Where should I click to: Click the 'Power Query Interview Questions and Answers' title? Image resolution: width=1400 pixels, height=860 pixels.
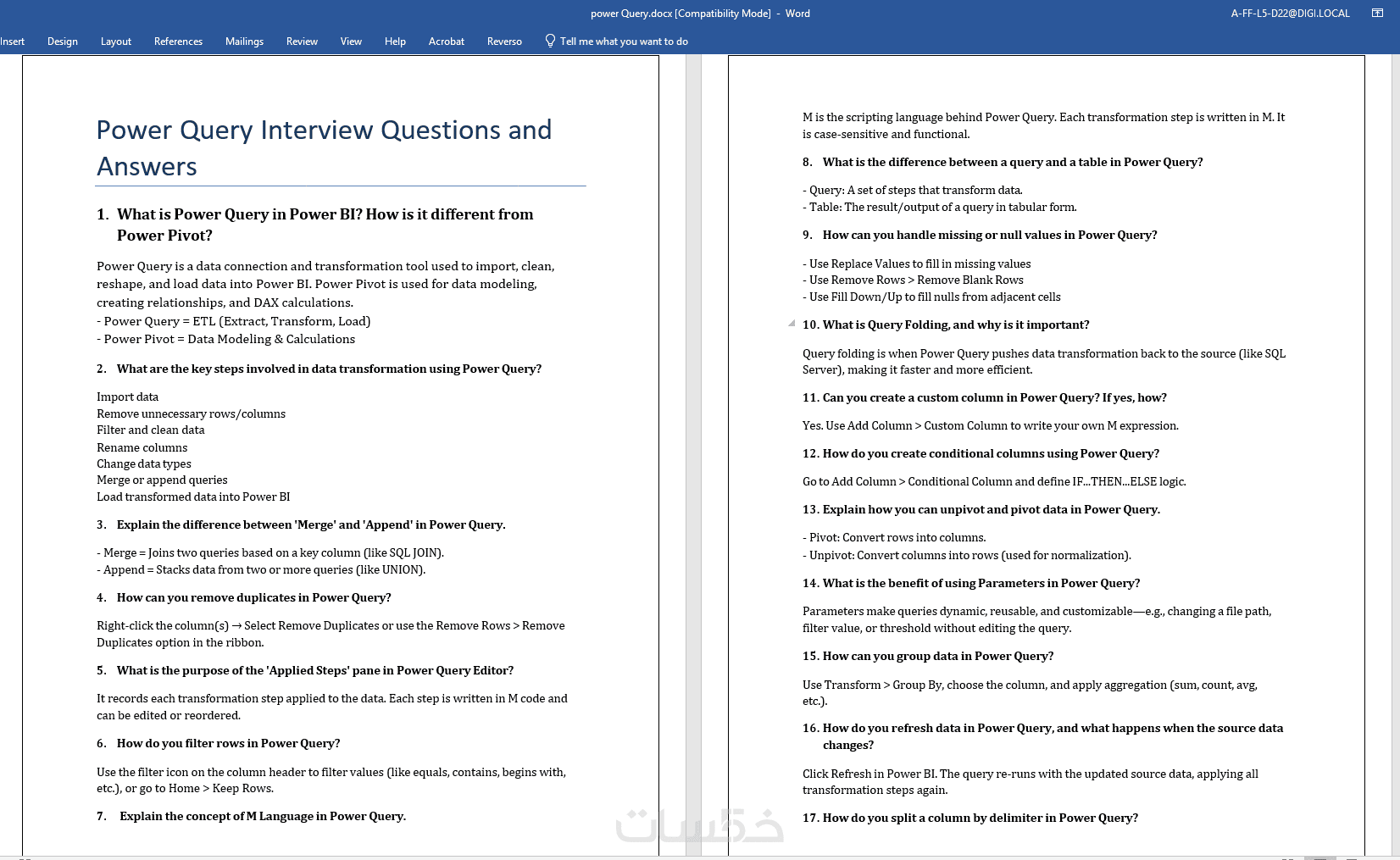coord(324,147)
